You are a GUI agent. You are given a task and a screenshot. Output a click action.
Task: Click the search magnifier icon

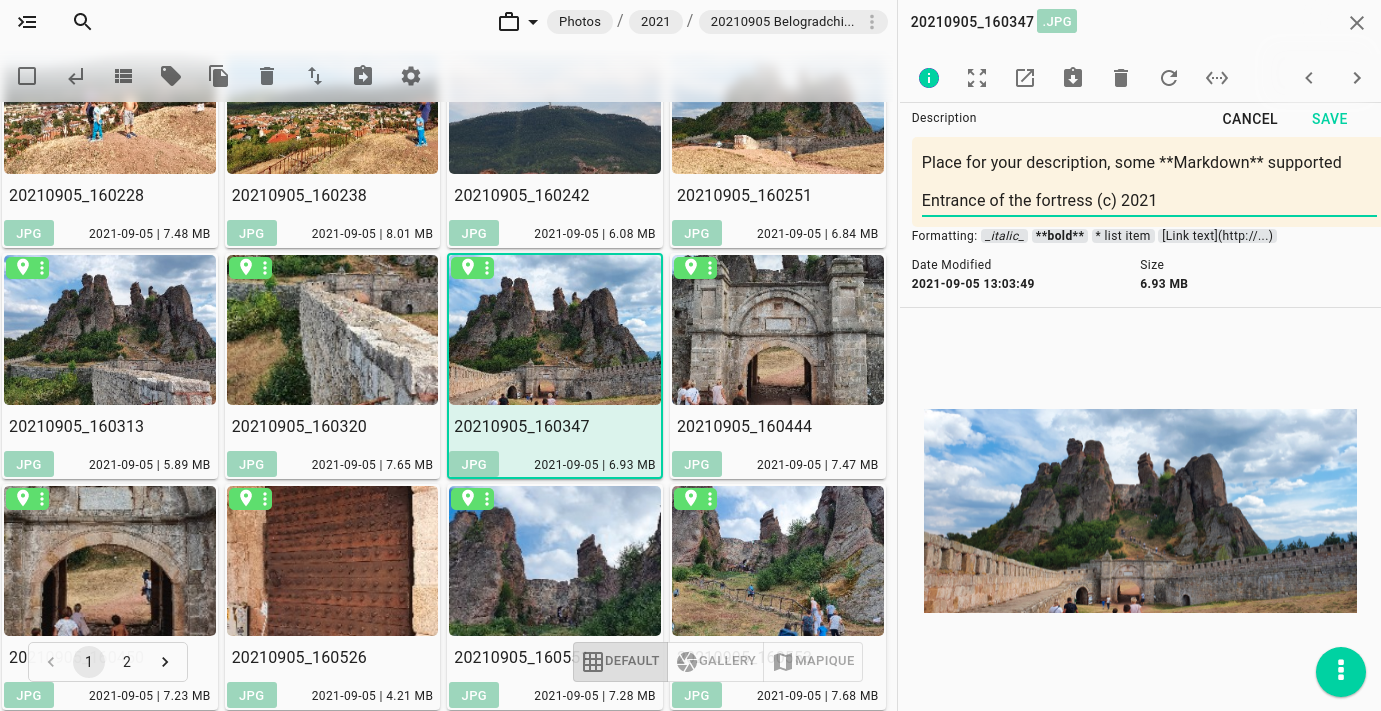coord(83,22)
